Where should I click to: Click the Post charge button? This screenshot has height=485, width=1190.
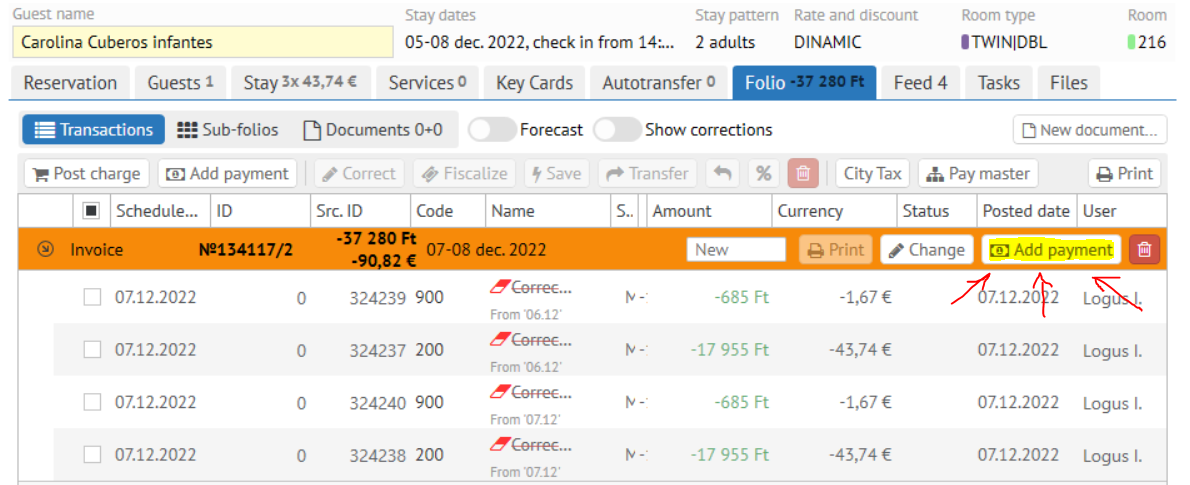point(87,174)
